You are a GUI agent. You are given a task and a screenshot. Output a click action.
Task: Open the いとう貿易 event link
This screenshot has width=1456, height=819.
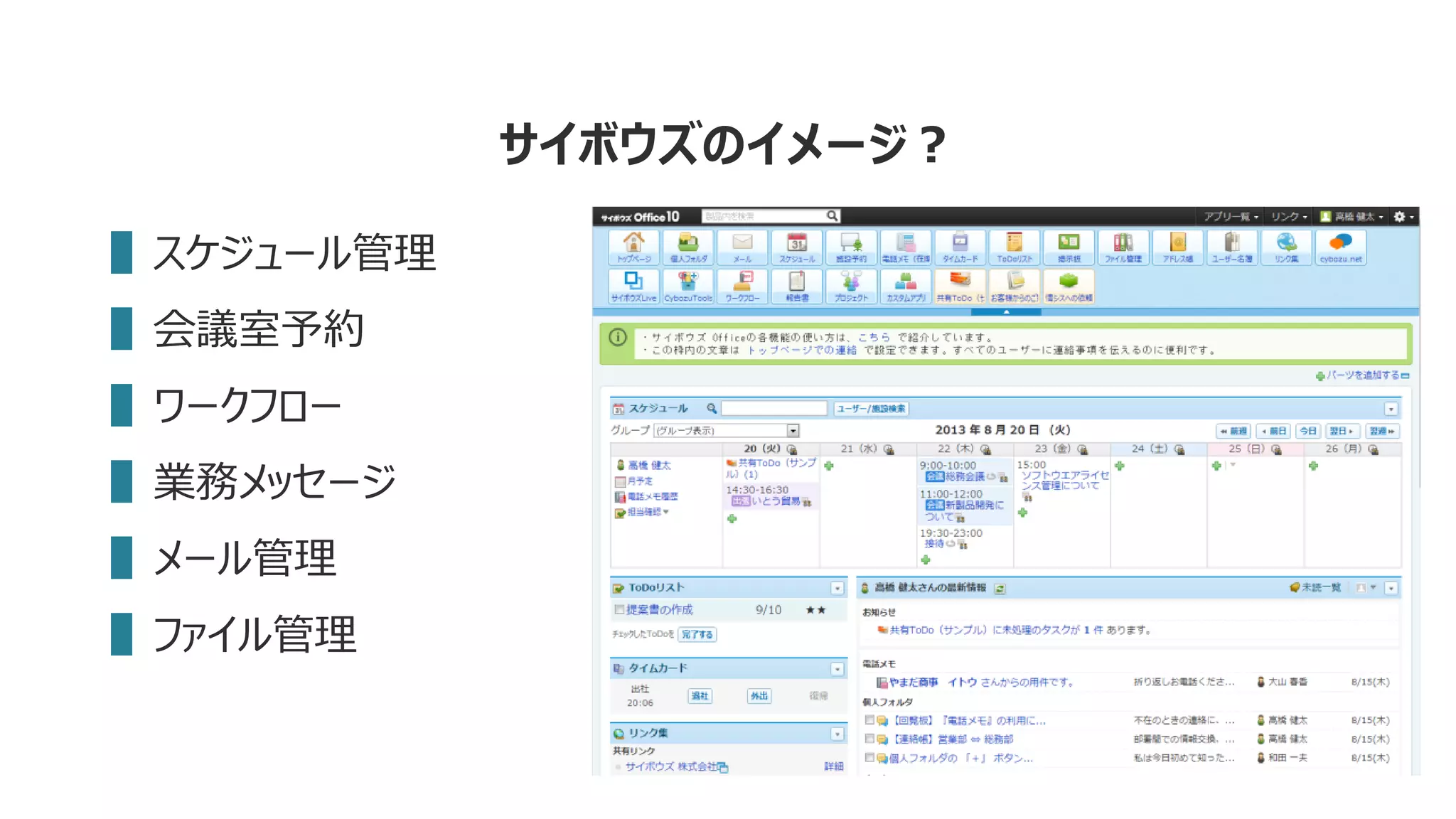pos(776,501)
